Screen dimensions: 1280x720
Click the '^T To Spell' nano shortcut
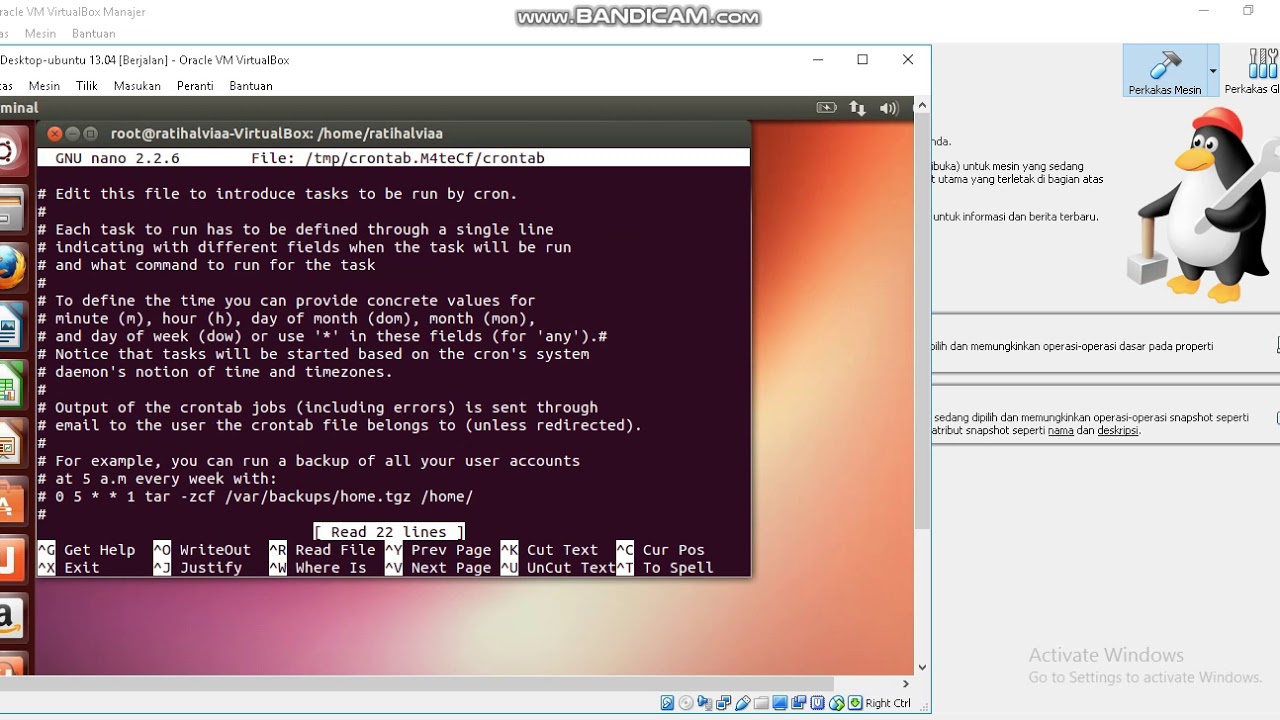(x=665, y=568)
